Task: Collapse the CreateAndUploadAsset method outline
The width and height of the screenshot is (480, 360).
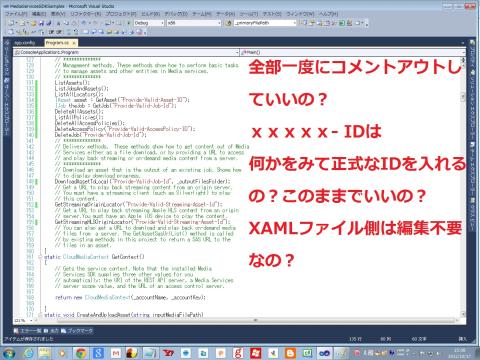Action: pyautogui.click(x=40, y=315)
